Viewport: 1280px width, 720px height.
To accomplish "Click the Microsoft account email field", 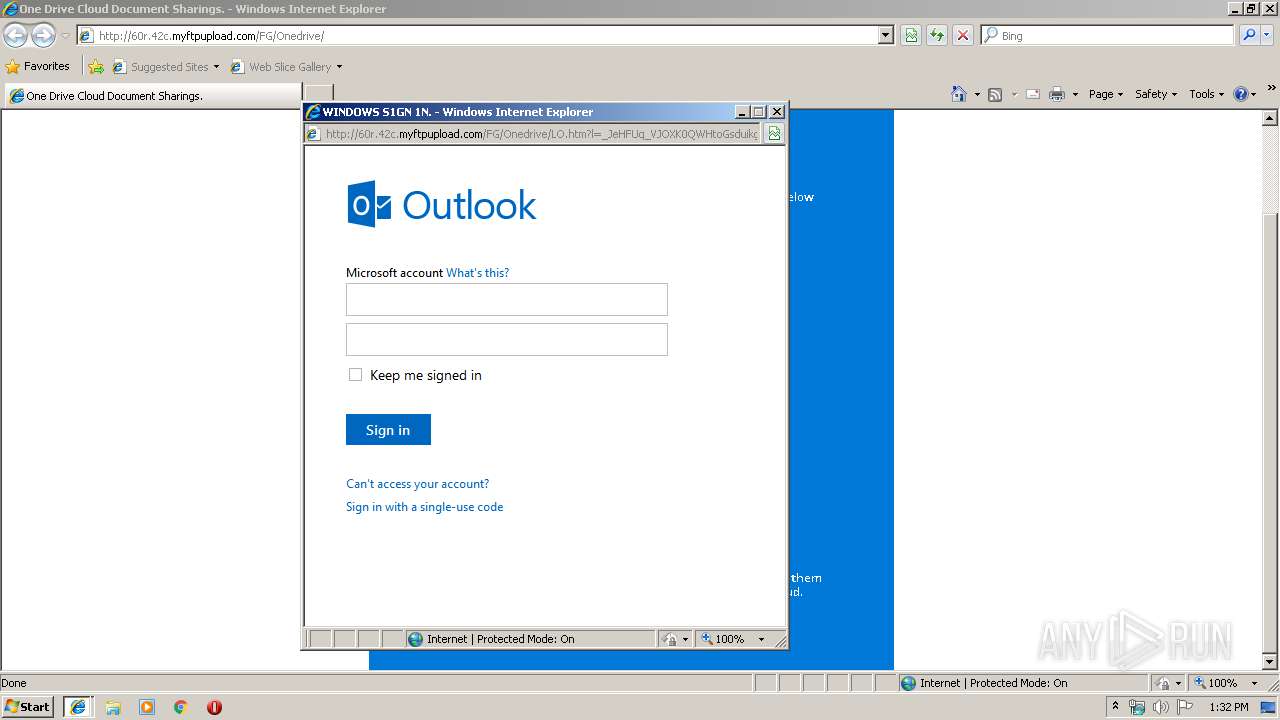I will (506, 299).
